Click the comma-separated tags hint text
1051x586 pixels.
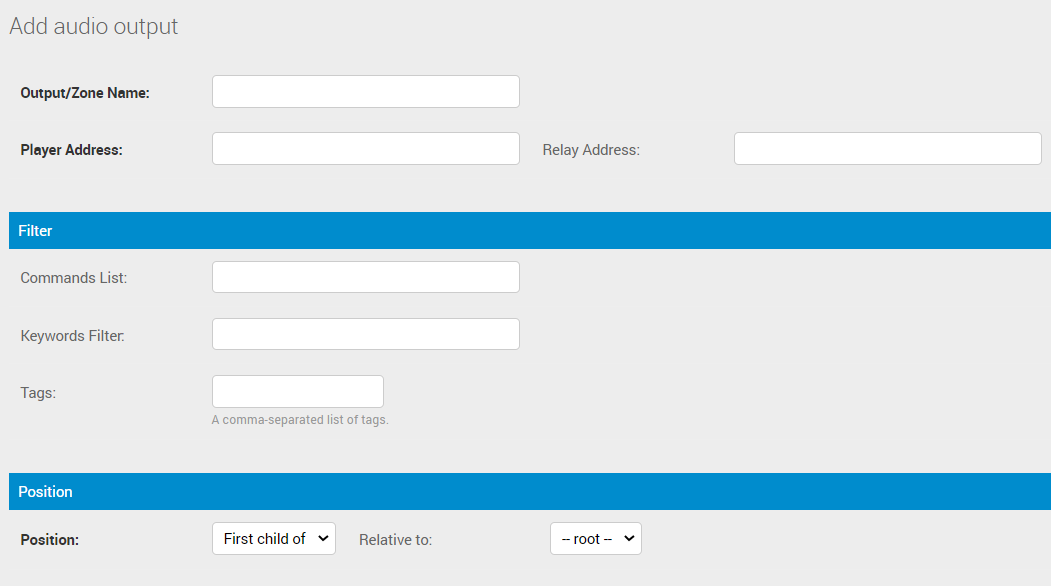(300, 420)
